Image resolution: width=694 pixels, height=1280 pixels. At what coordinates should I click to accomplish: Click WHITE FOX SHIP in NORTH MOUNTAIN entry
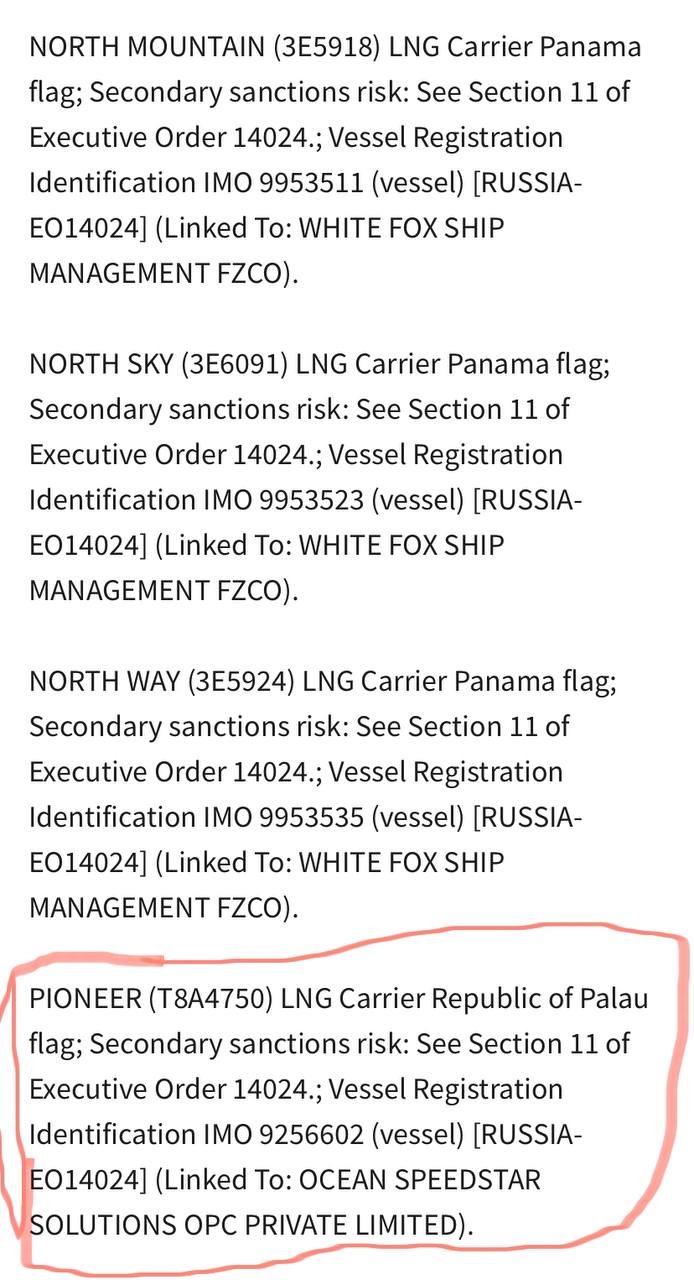coord(402,228)
